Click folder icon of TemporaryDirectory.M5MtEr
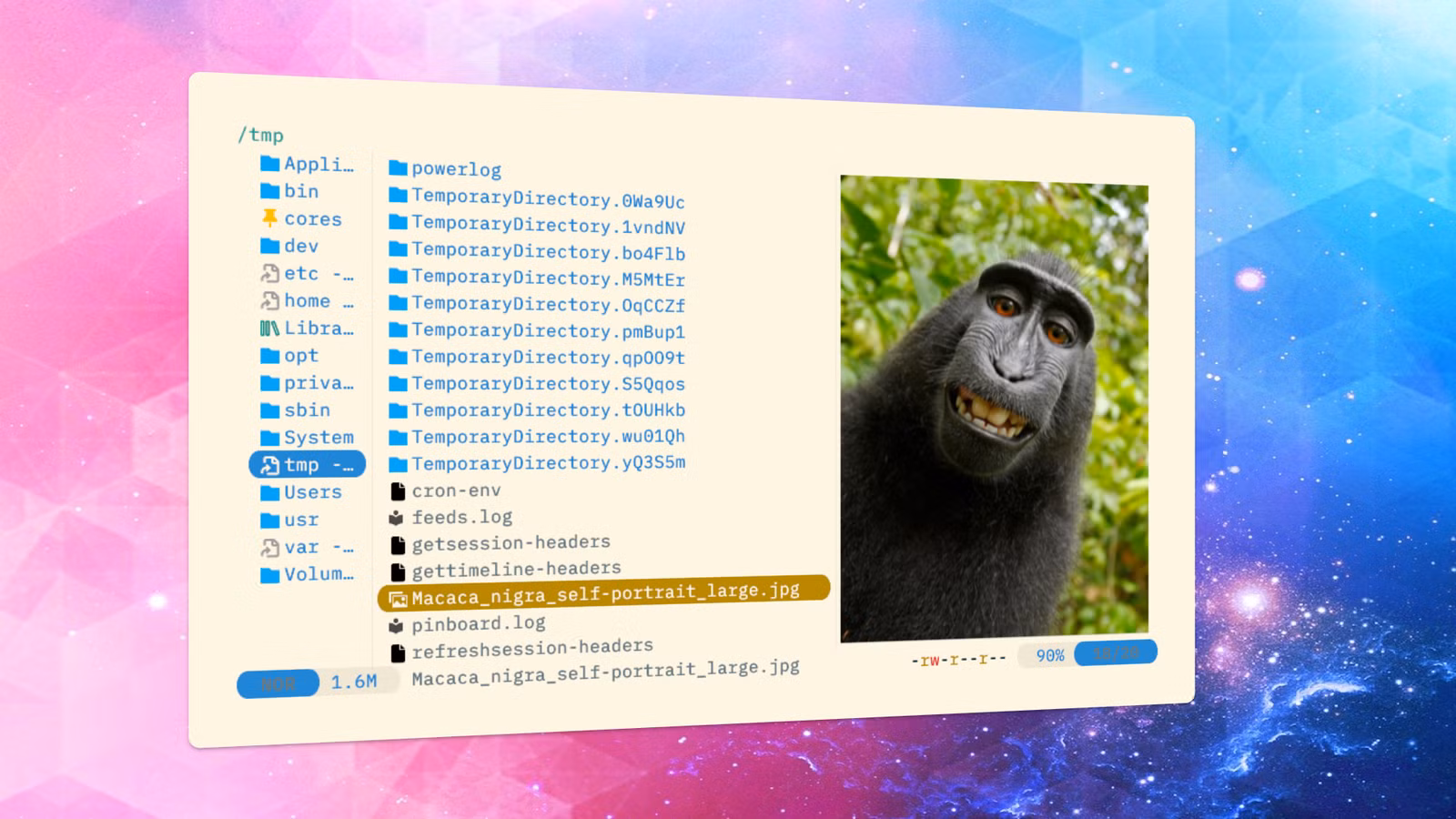 [x=398, y=276]
